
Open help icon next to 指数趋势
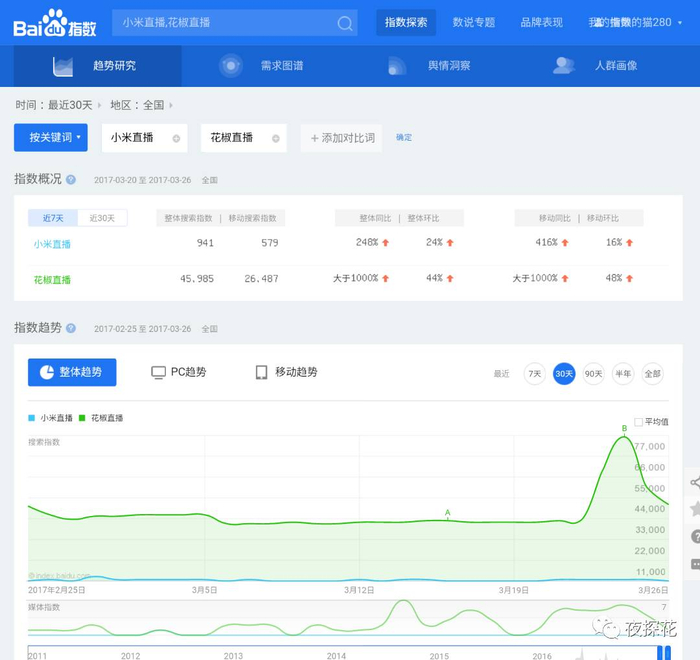[x=71, y=328]
